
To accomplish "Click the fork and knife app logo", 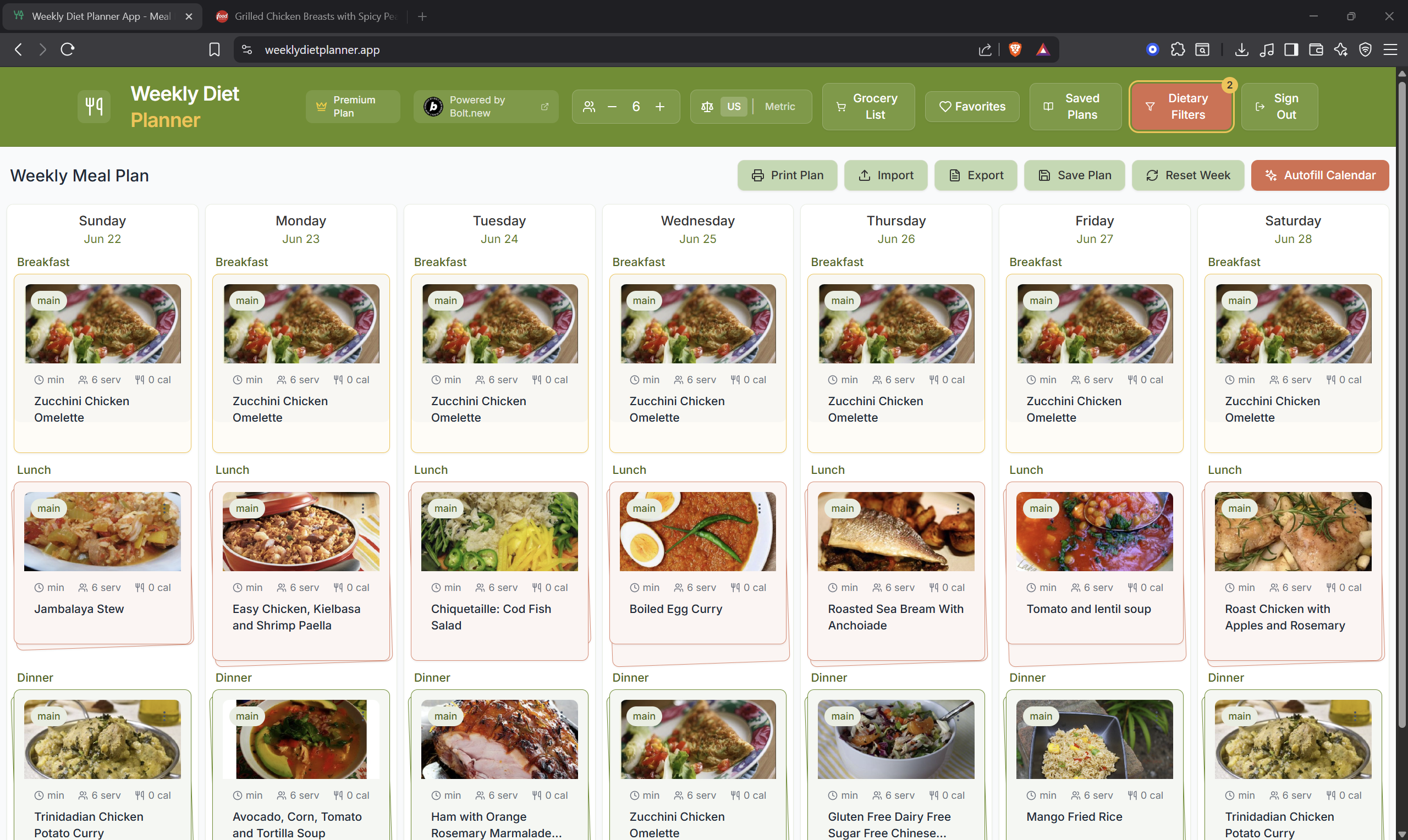I will click(x=94, y=107).
